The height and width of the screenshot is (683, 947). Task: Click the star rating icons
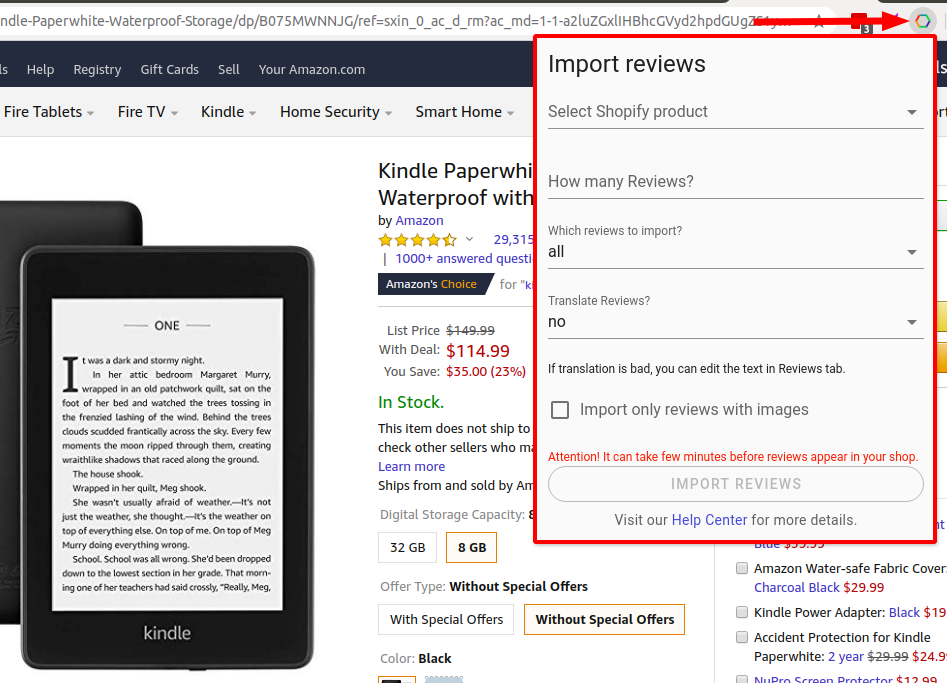click(x=417, y=240)
